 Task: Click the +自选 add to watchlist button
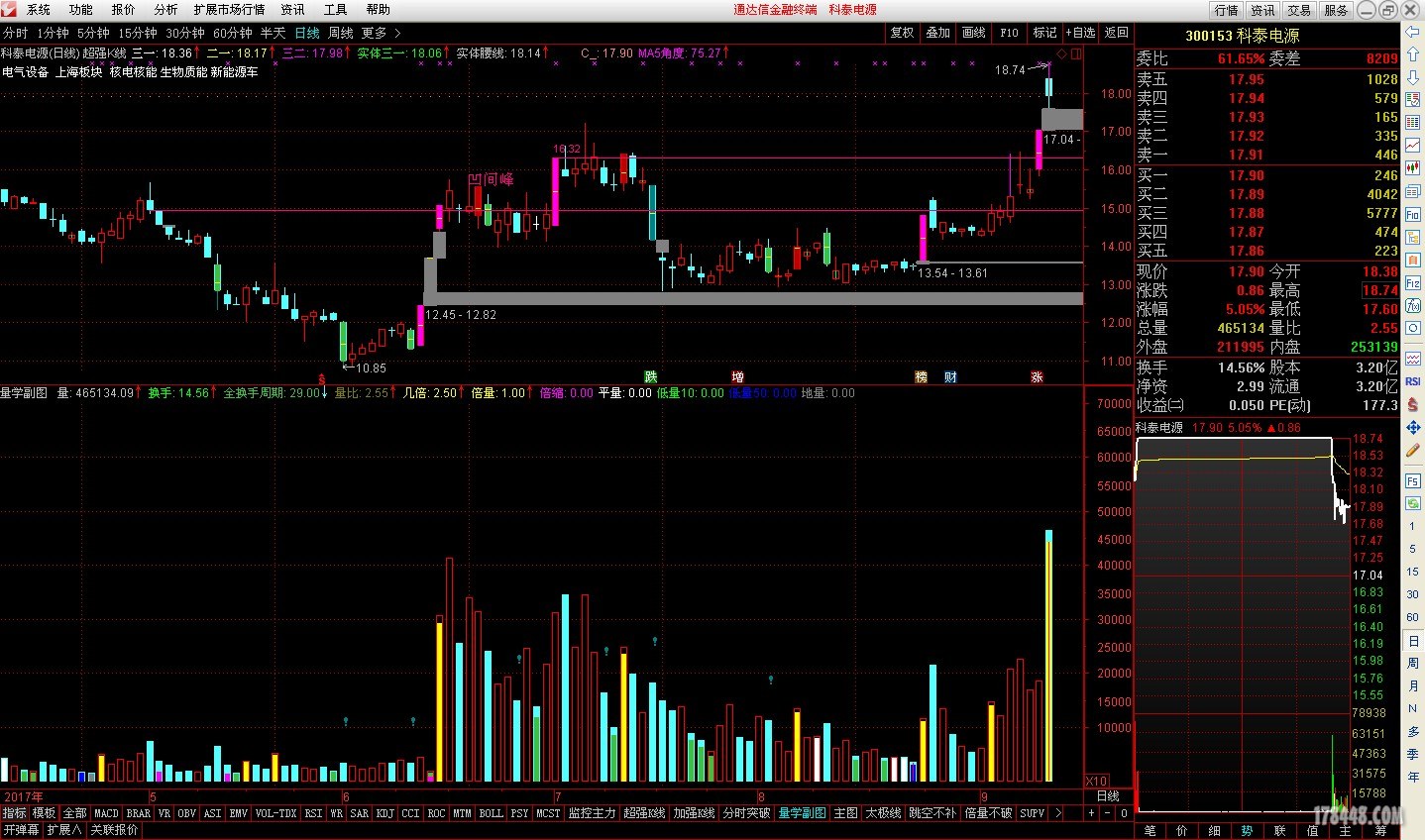tap(1081, 33)
